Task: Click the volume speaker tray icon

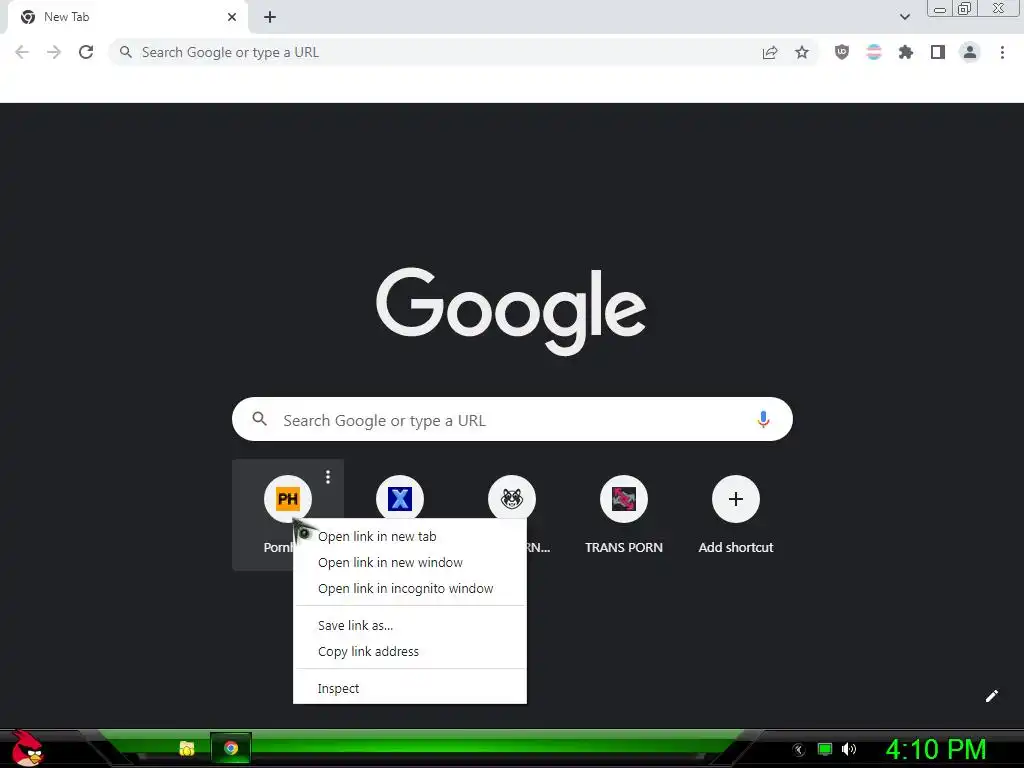Action: point(848,749)
